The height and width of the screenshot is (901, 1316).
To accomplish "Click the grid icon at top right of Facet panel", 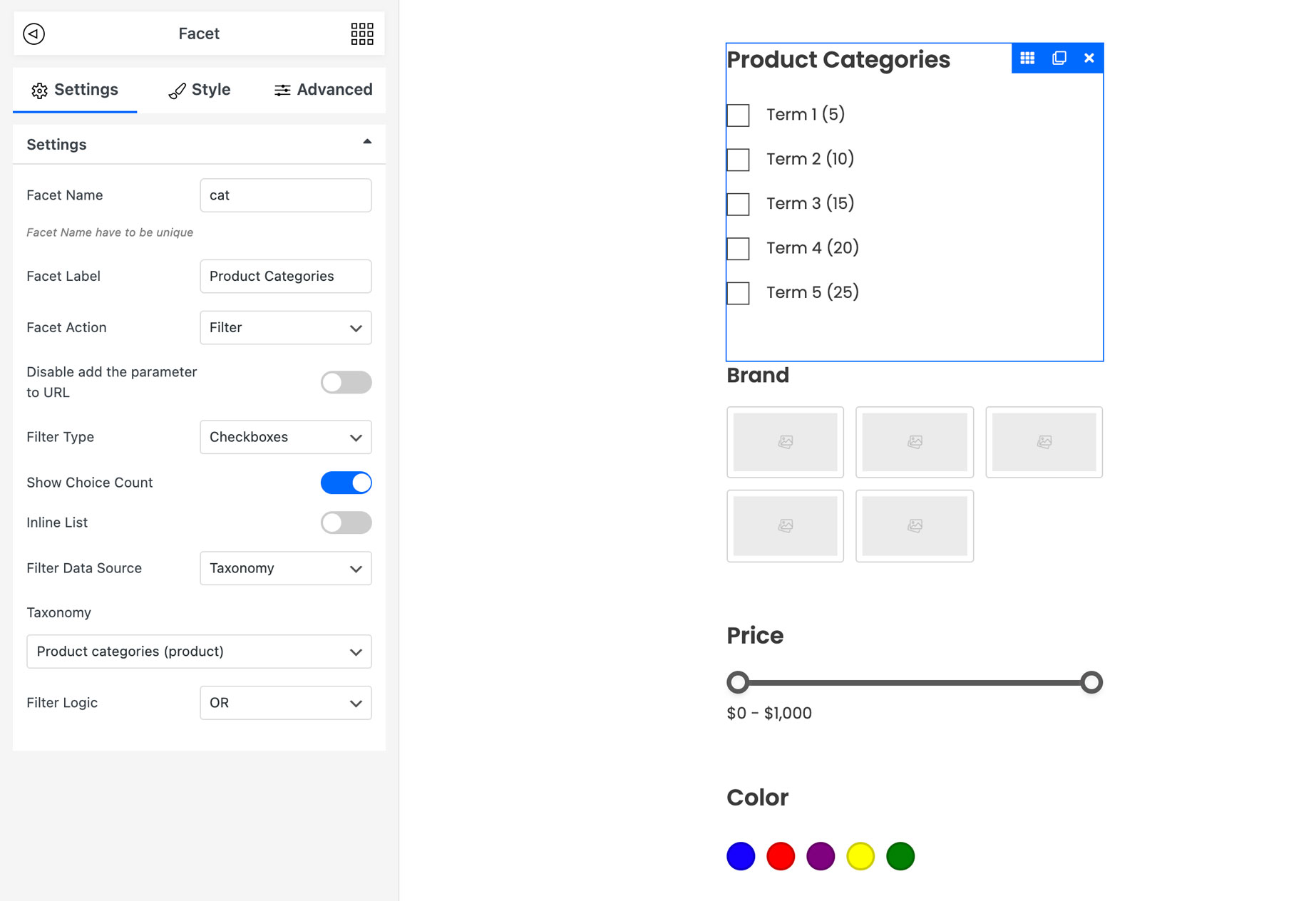I will (x=362, y=34).
